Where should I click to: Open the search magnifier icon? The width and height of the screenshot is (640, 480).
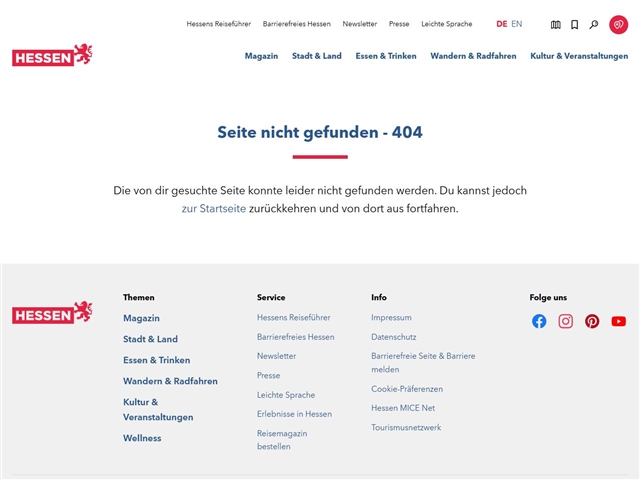(594, 24)
